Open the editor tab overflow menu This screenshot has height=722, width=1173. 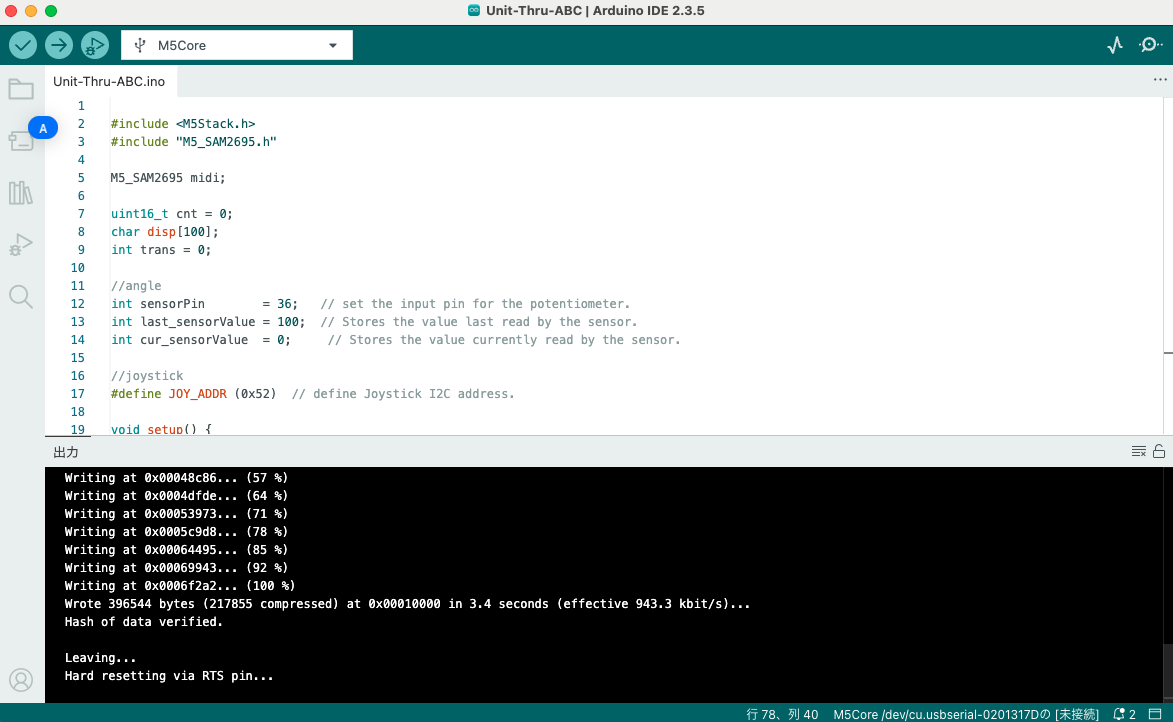(x=1159, y=81)
